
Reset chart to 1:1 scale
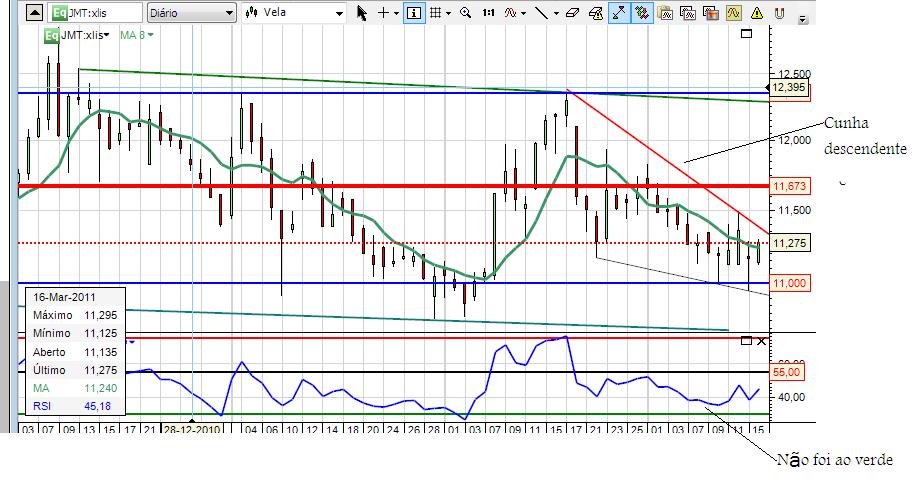(x=488, y=13)
